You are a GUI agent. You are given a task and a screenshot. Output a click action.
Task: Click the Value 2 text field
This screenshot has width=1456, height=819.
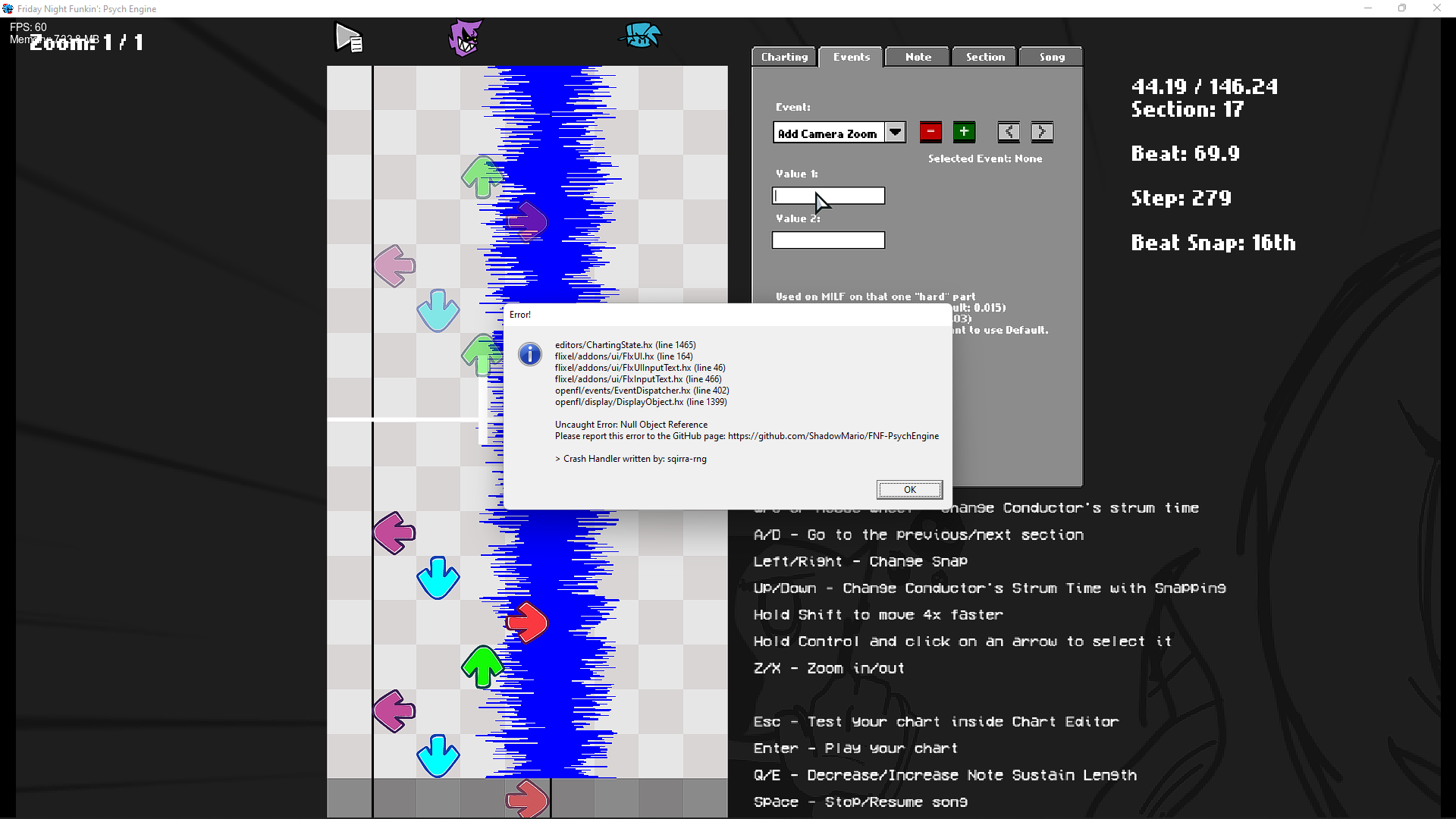coord(828,240)
